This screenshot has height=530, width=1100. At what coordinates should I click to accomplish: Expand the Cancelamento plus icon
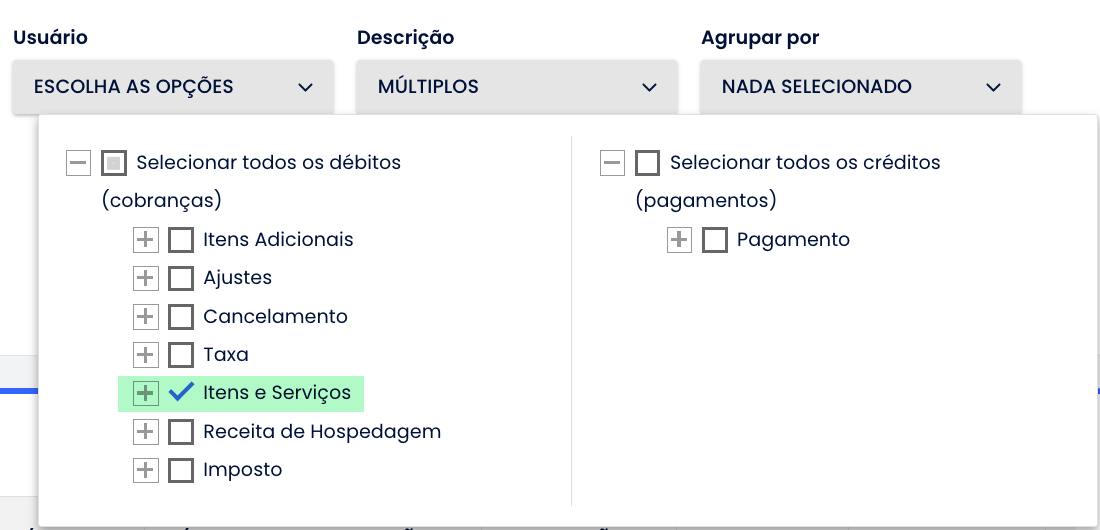[x=146, y=317]
